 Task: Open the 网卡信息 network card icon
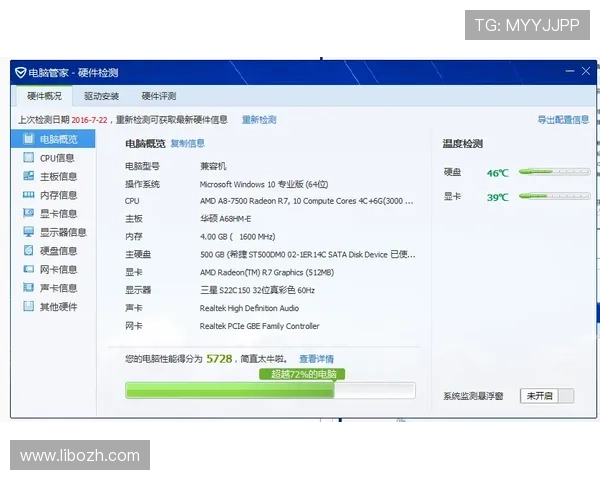(28, 269)
